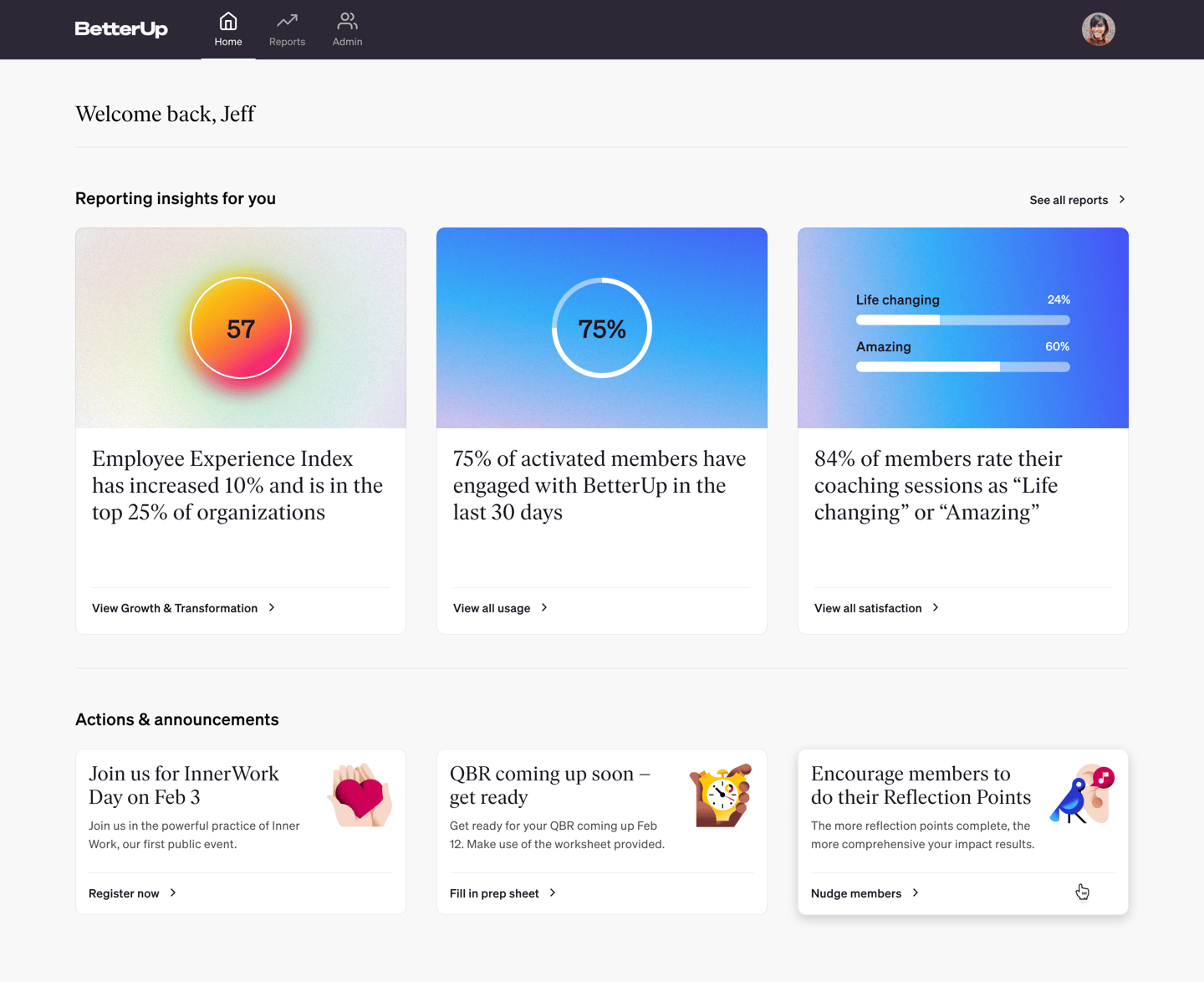Click the 75% circular progress ring
Screen dimensions: 1204x982
click(x=601, y=328)
